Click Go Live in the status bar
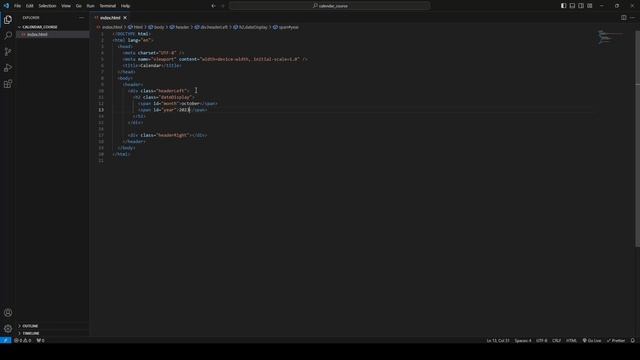The height and width of the screenshot is (360, 640). 591,340
